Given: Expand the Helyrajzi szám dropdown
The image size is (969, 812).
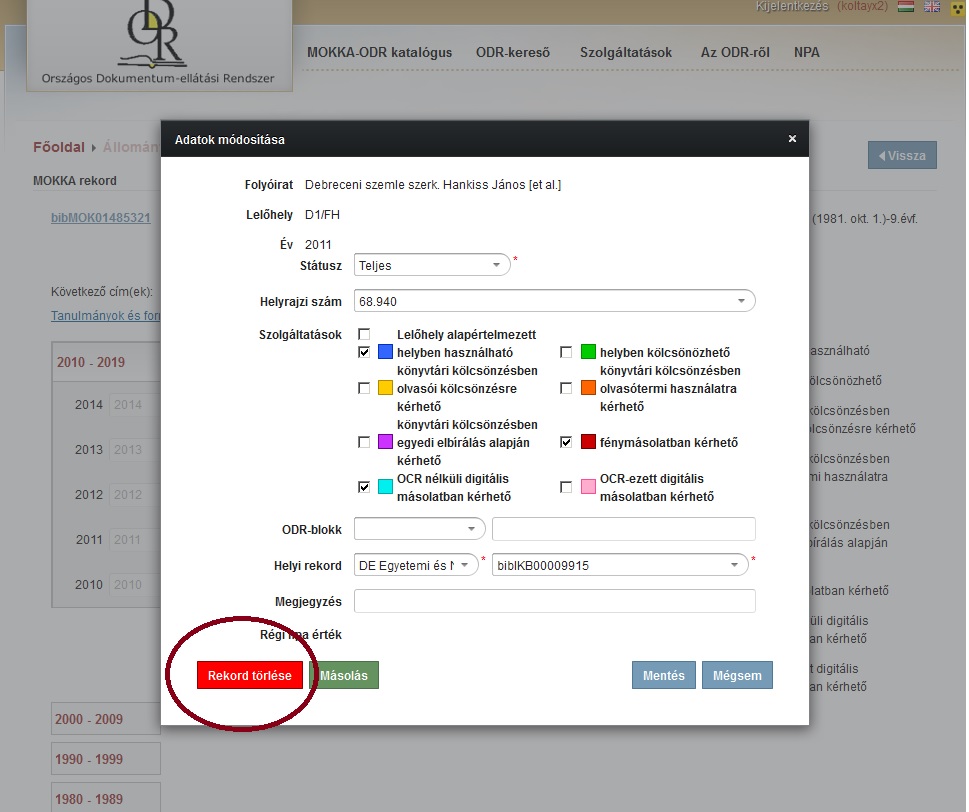Looking at the screenshot, I should 741,301.
